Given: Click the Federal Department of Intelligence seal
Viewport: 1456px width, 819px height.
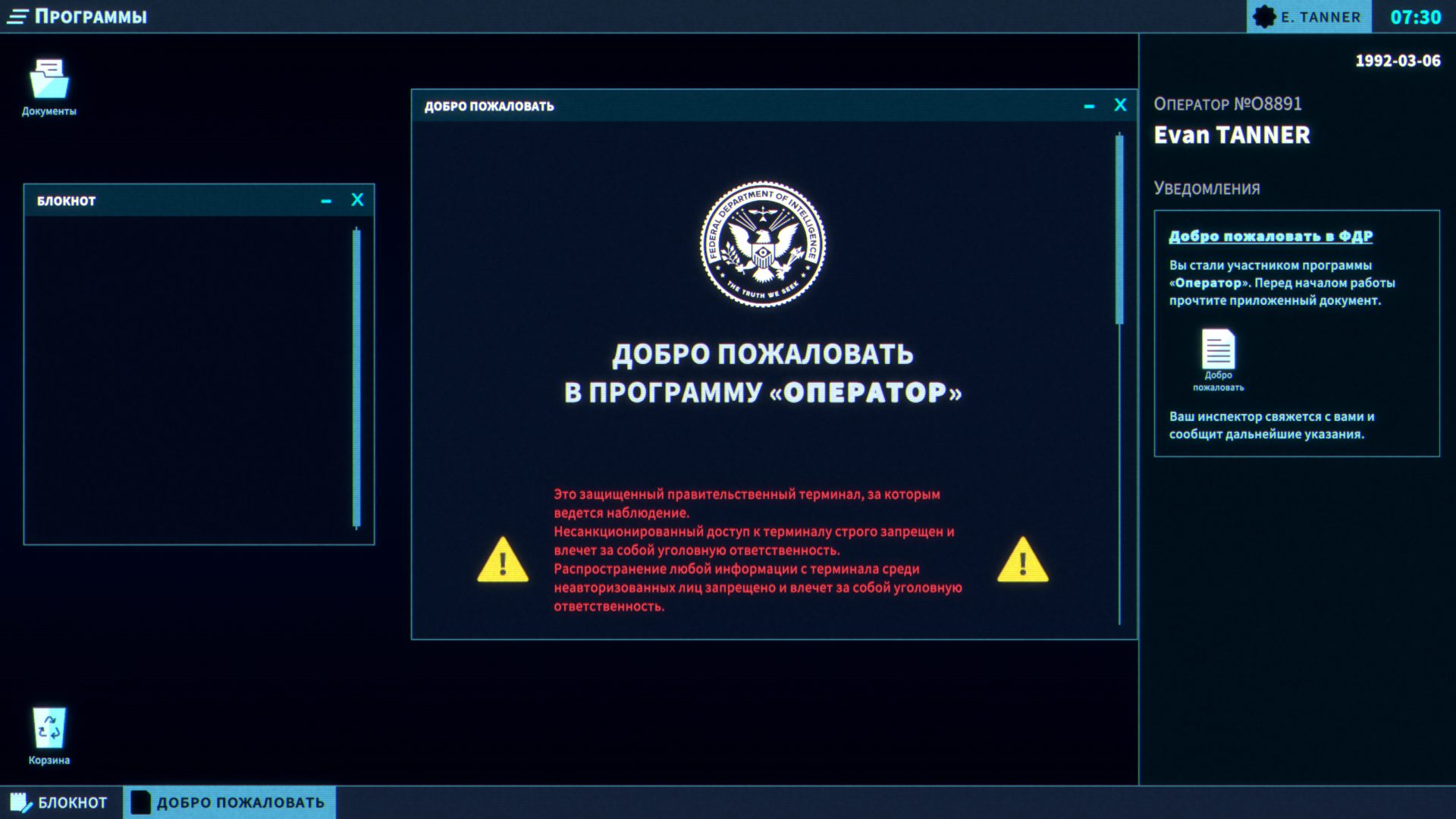Looking at the screenshot, I should 763,244.
